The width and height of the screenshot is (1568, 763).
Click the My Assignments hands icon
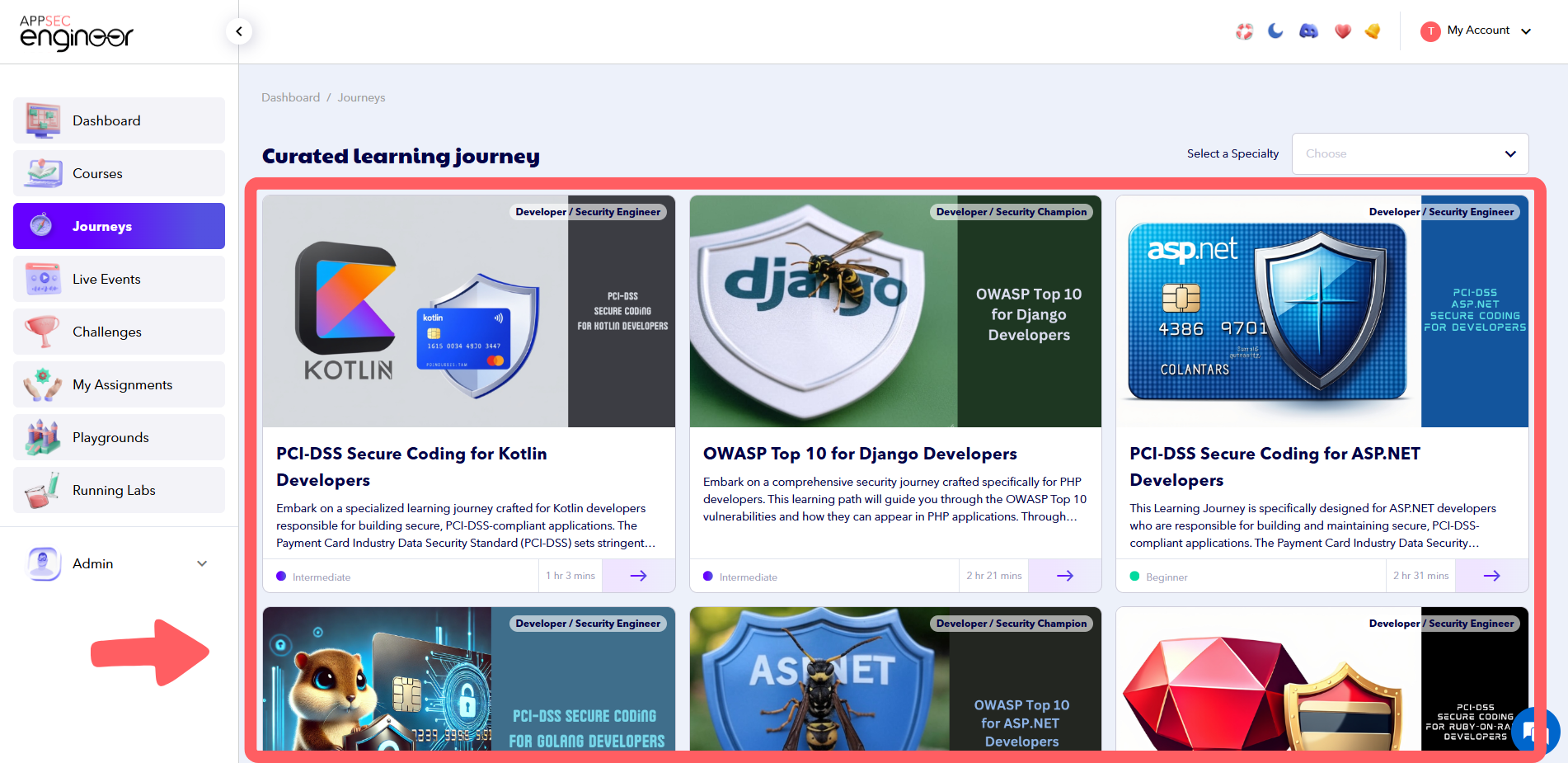[x=42, y=384]
